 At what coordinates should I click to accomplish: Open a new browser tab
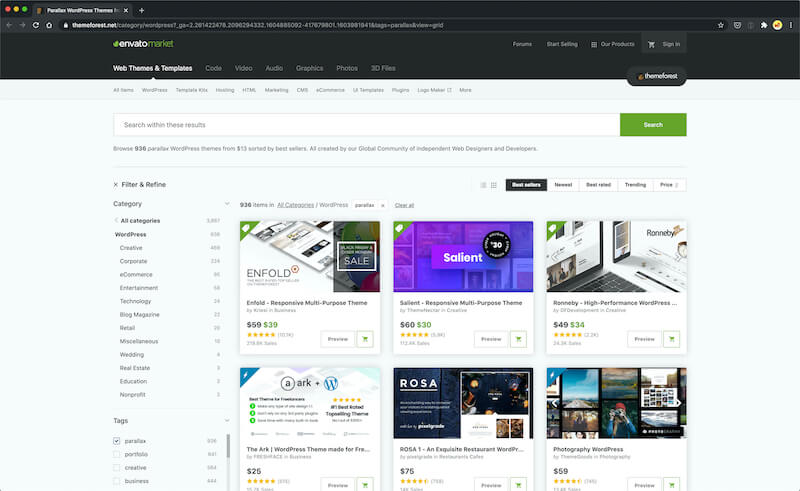141,10
